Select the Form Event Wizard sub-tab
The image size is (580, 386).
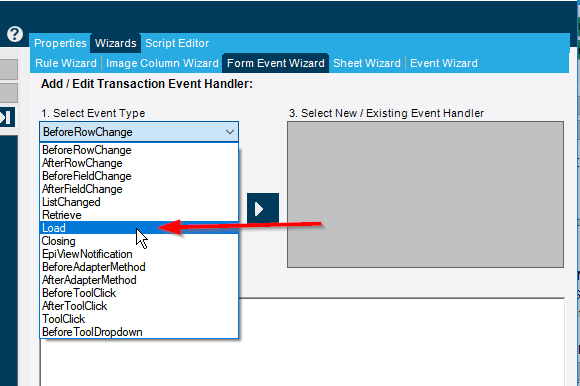pyautogui.click(x=276, y=63)
